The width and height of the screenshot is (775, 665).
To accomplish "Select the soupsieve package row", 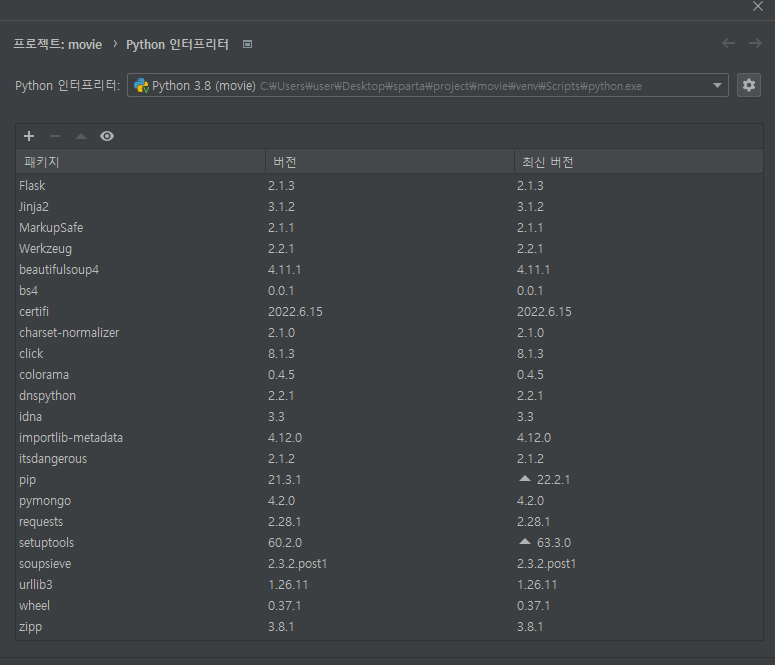I will [x=389, y=564].
